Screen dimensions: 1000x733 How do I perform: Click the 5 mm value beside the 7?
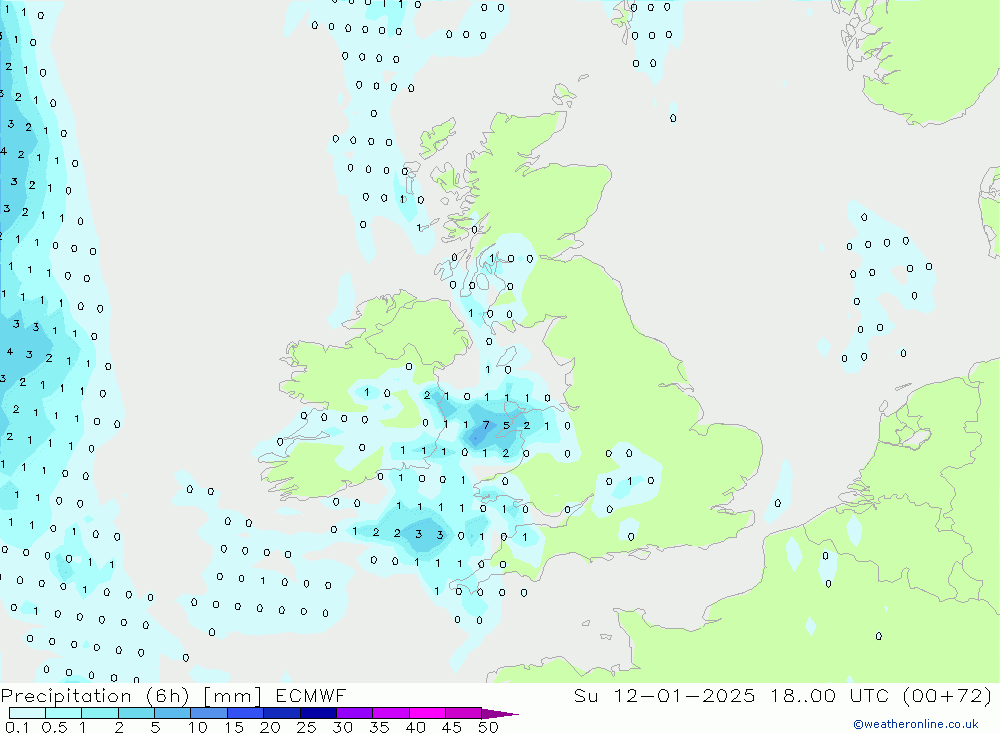point(507,425)
